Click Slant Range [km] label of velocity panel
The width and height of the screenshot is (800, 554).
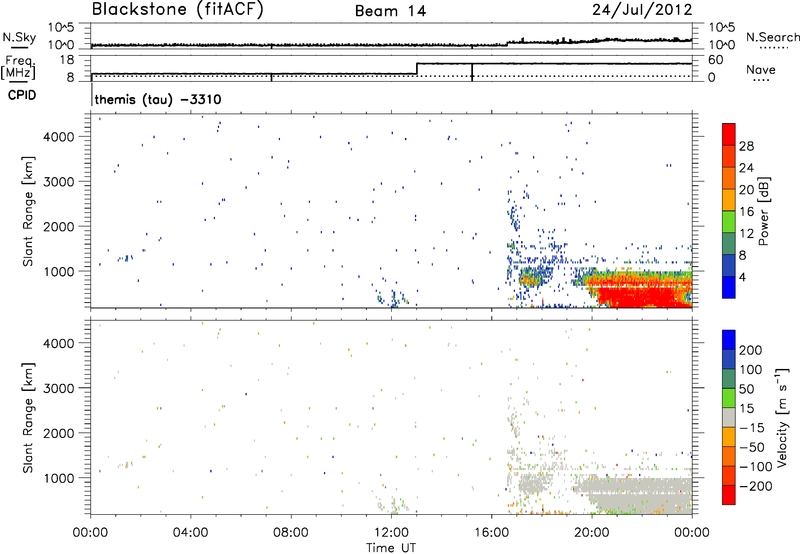click(x=28, y=418)
